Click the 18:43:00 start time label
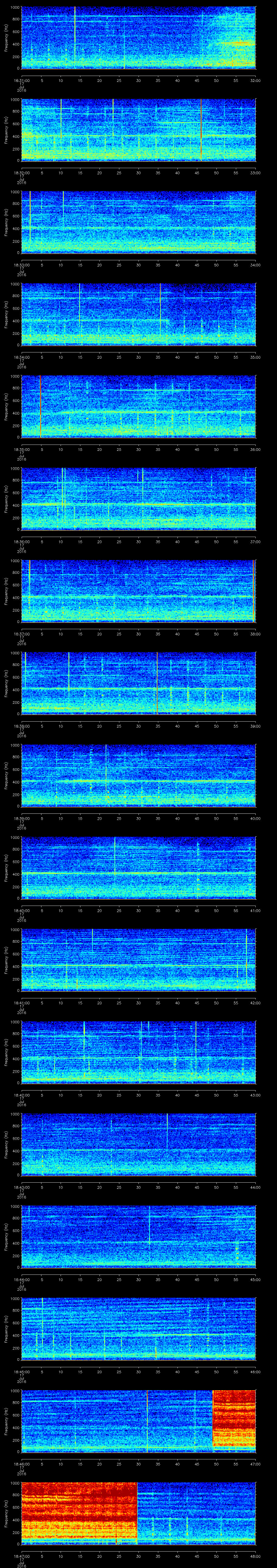Screen dimensions: 277x1568 tap(22, 1187)
